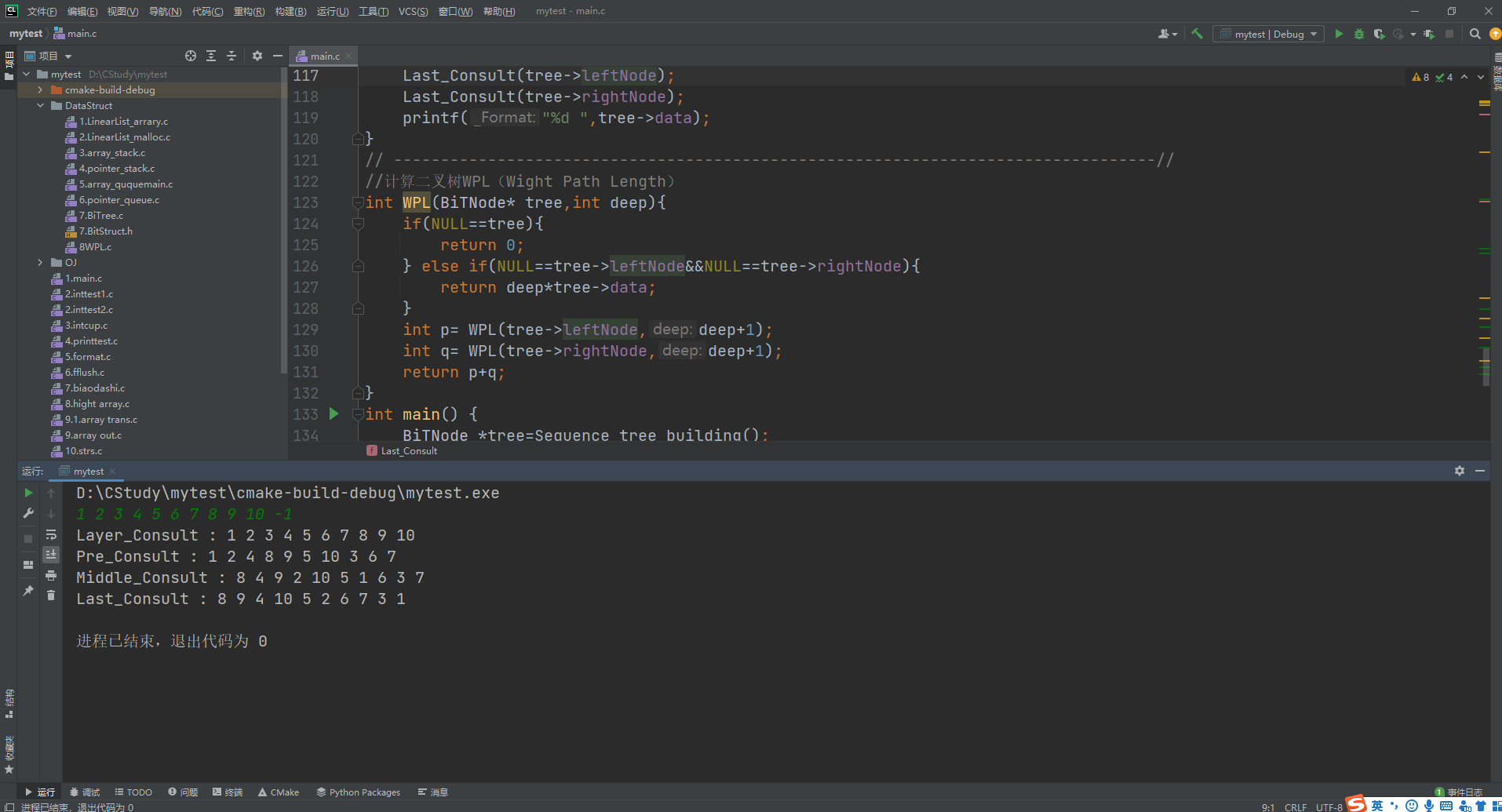Collapse the DataStruct folder
This screenshot has height=812, width=1502.
pyautogui.click(x=40, y=105)
